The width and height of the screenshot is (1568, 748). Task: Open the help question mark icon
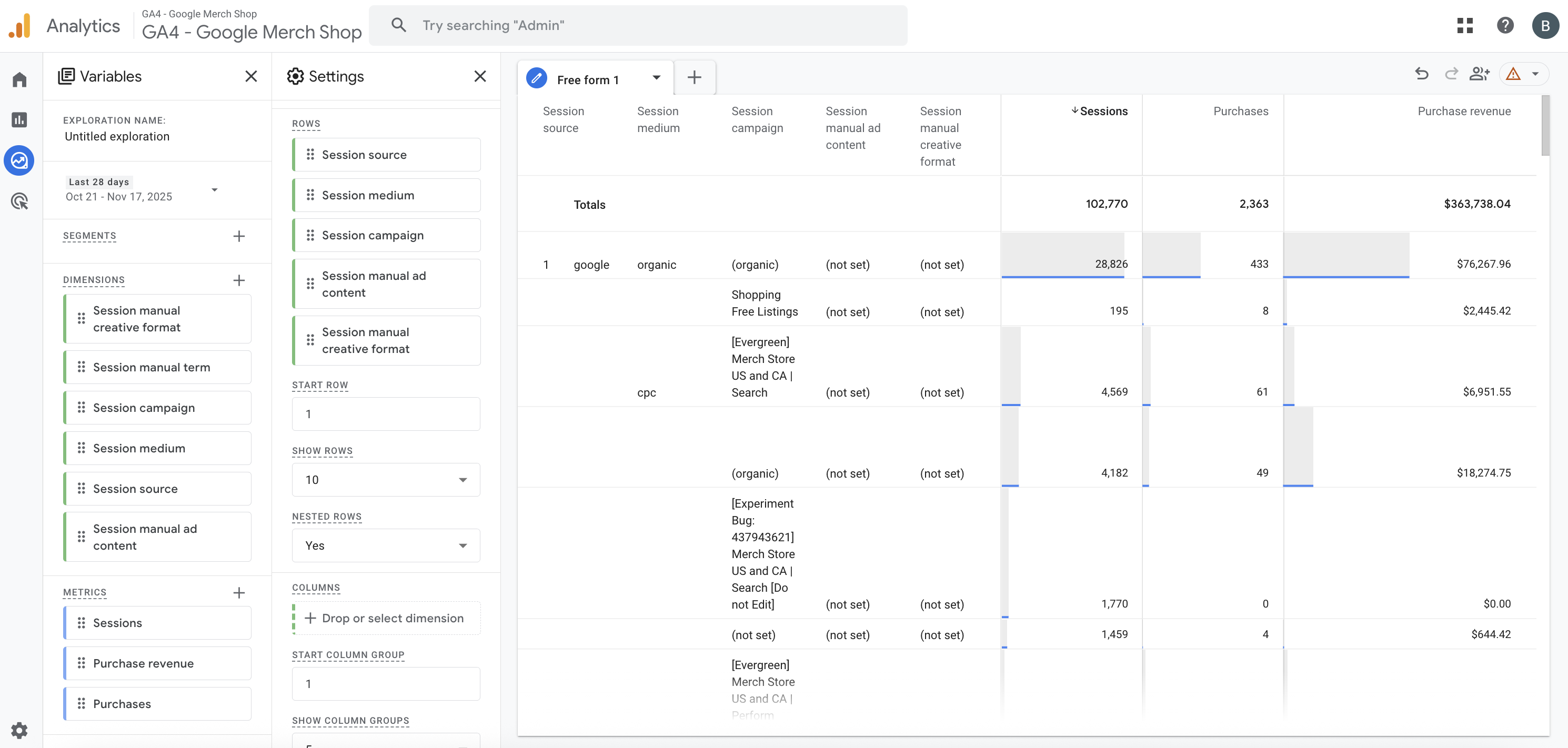pos(1505,26)
